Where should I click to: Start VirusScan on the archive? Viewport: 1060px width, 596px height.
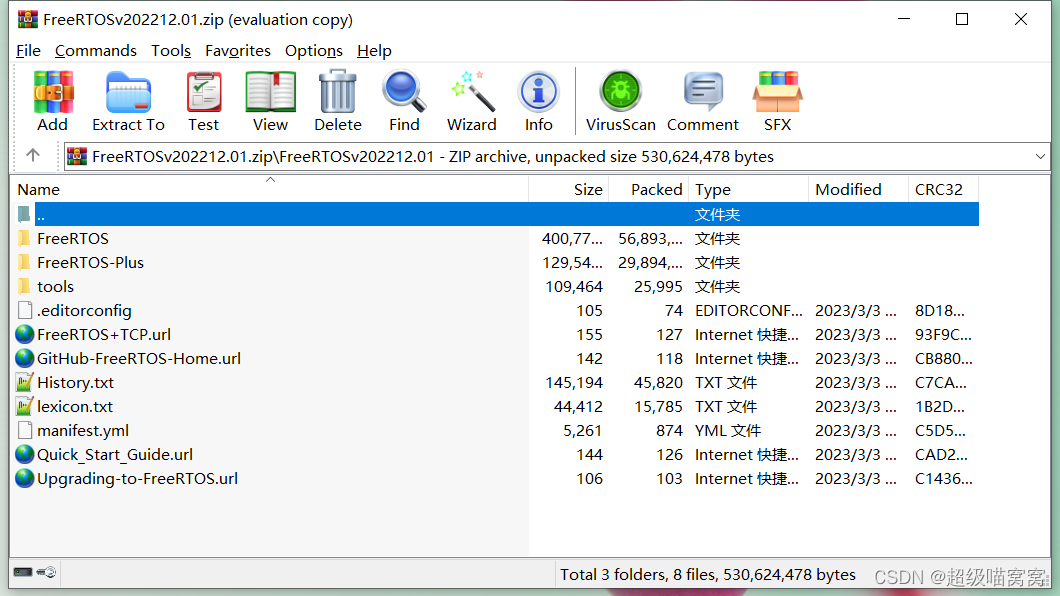[x=621, y=92]
